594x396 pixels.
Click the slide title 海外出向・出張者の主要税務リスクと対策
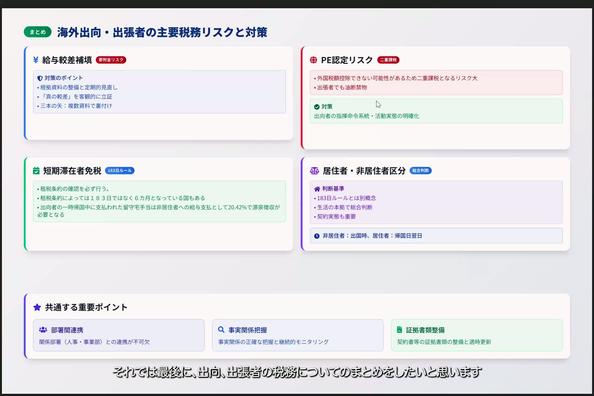(162, 32)
